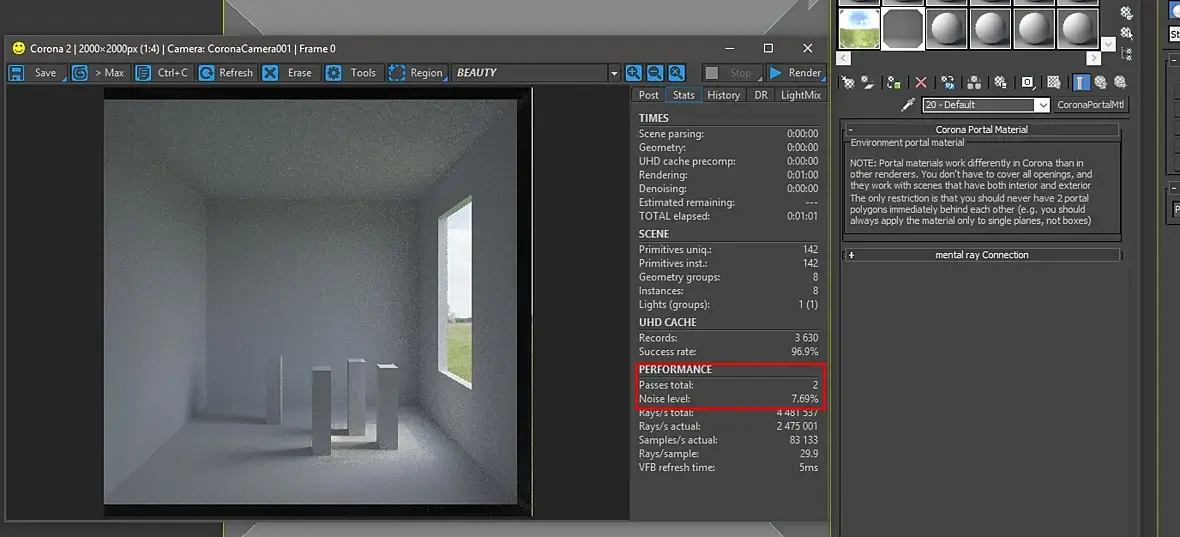Click Primitives uniq. value 142
This screenshot has width=1180, height=537.
tap(810, 250)
